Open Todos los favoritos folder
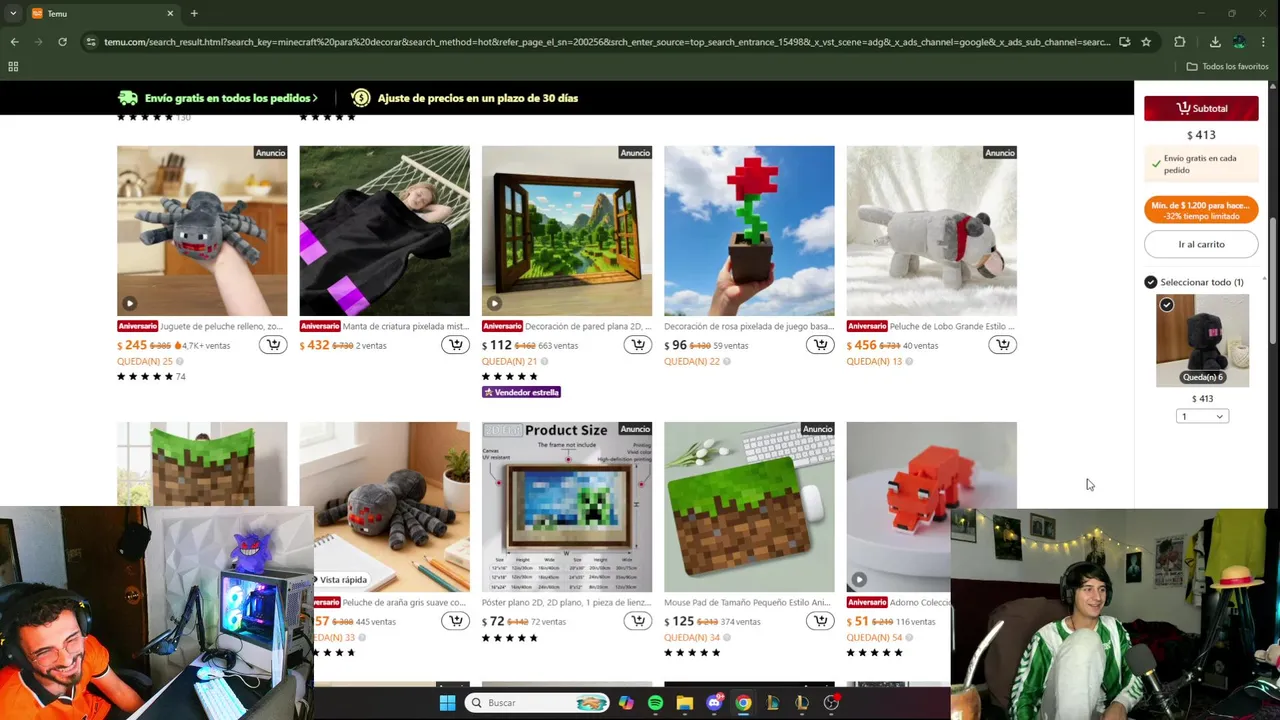This screenshot has width=1280, height=720. [x=1227, y=66]
